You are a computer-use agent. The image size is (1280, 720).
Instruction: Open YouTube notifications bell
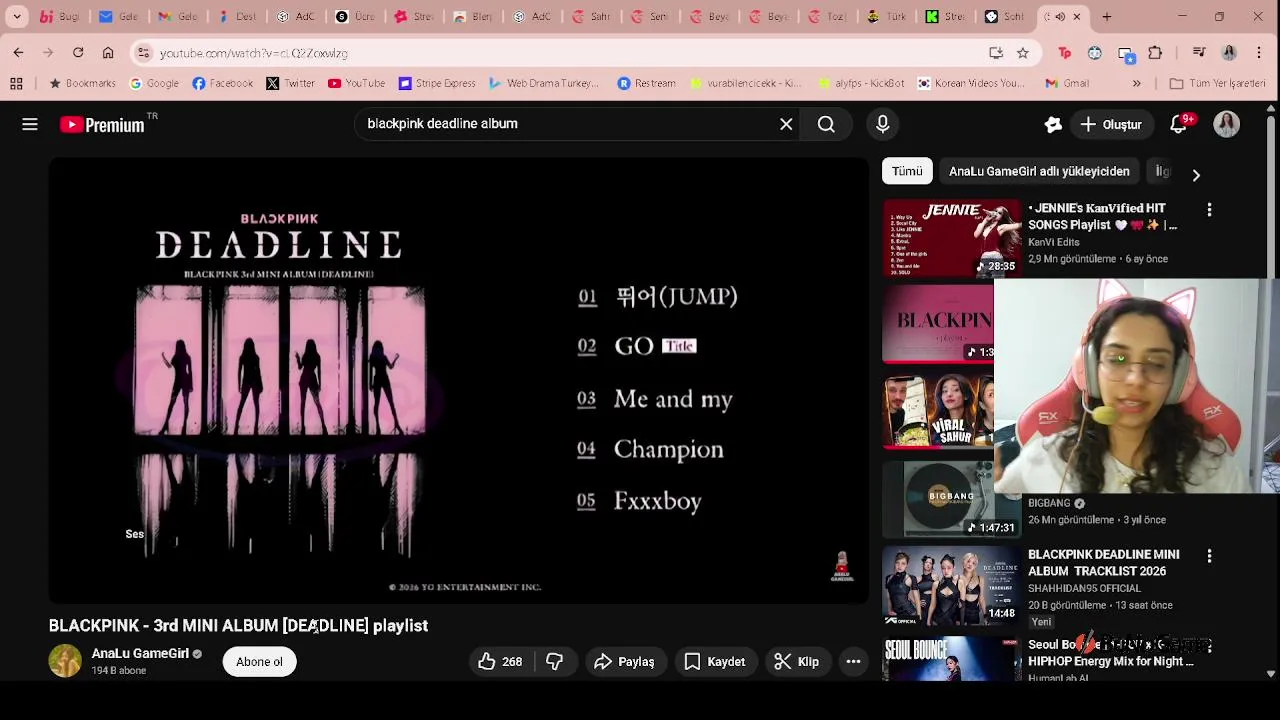pyautogui.click(x=1179, y=124)
